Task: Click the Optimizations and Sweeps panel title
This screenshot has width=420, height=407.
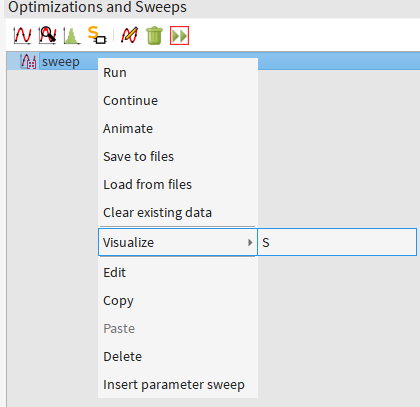Action: tap(97, 7)
